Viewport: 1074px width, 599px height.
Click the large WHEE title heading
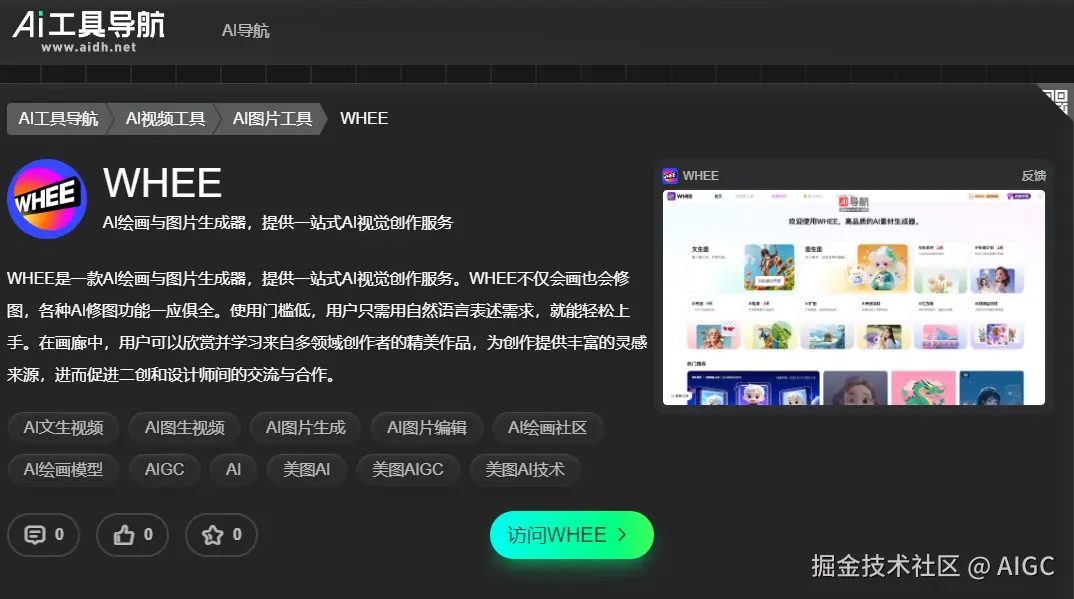[162, 183]
